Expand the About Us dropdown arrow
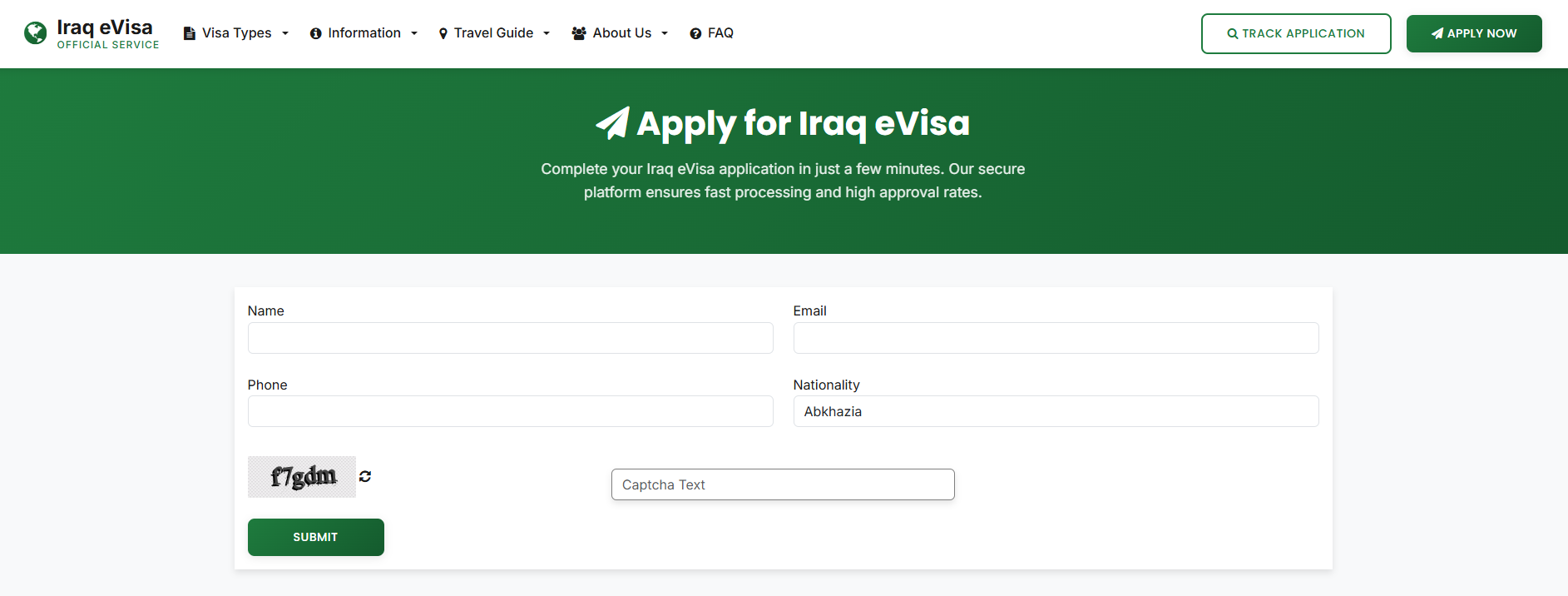Image resolution: width=1568 pixels, height=596 pixels. coord(665,33)
